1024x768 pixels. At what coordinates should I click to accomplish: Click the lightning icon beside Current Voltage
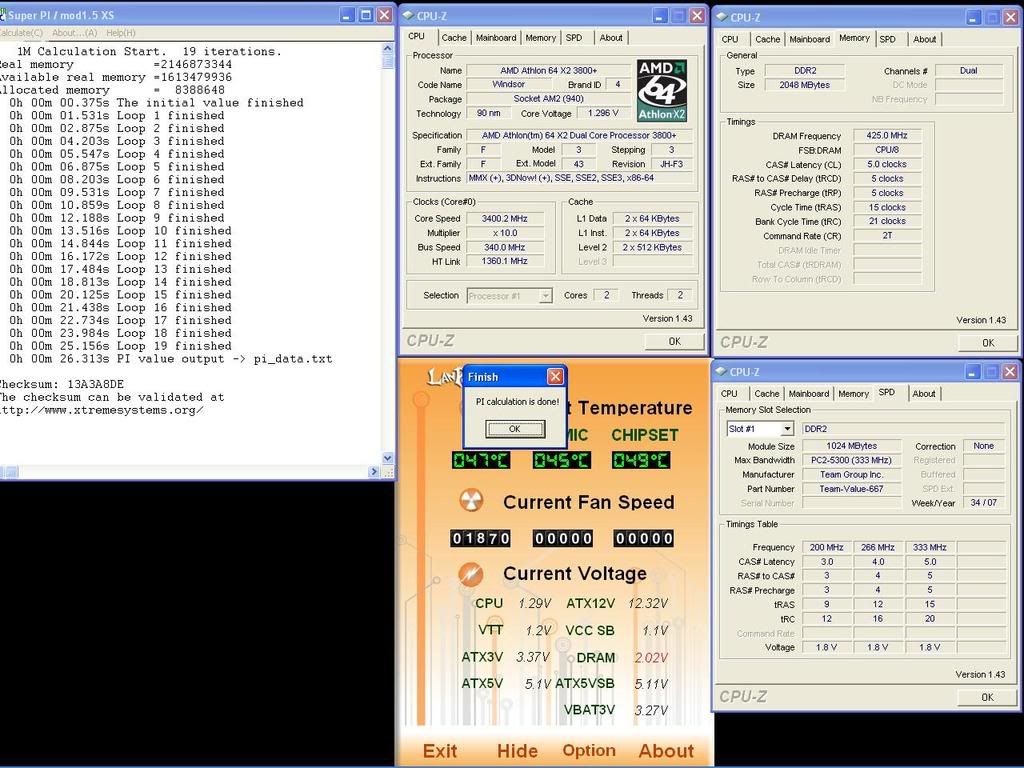click(471, 574)
